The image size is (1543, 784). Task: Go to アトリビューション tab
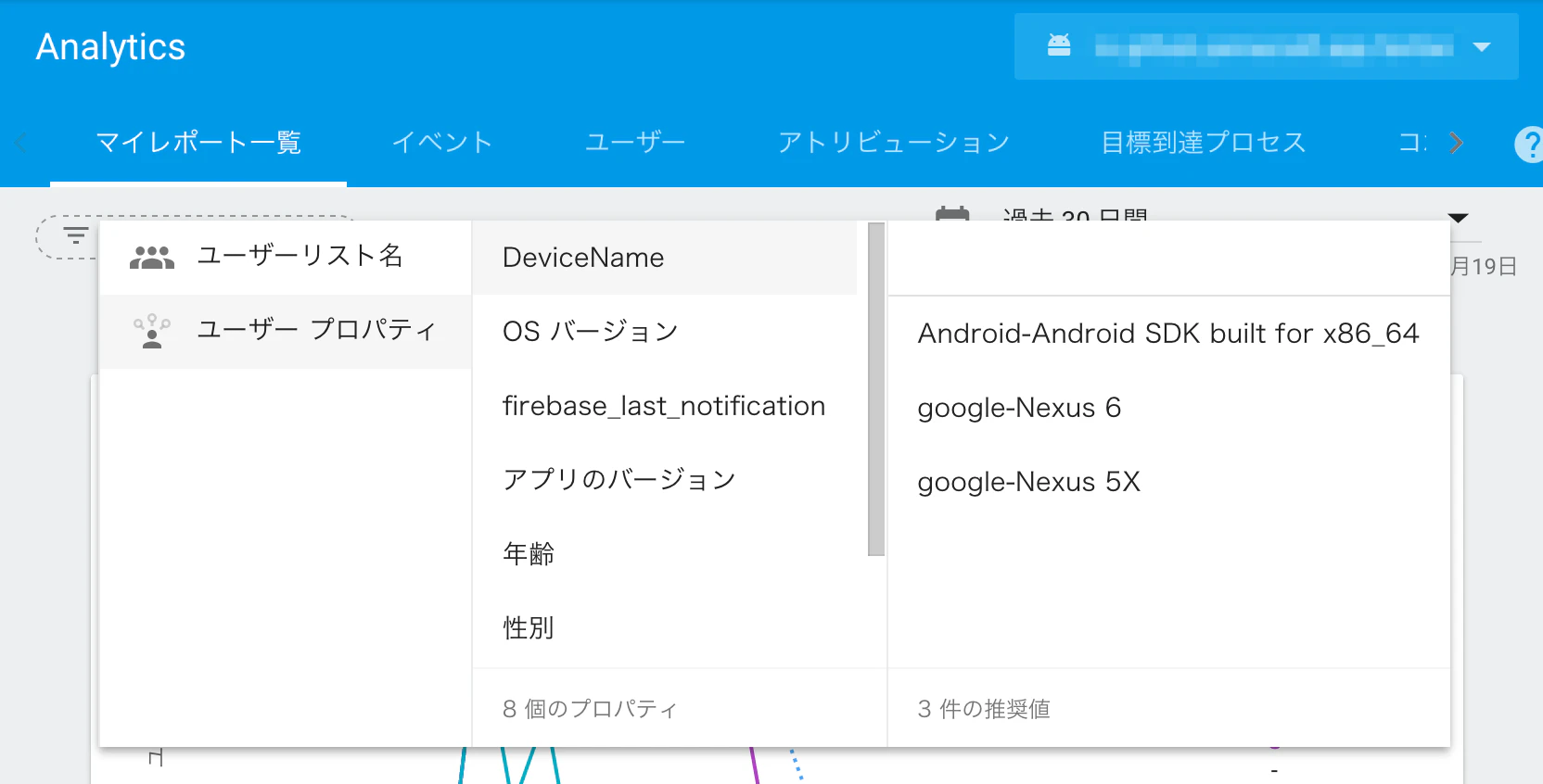[894, 143]
